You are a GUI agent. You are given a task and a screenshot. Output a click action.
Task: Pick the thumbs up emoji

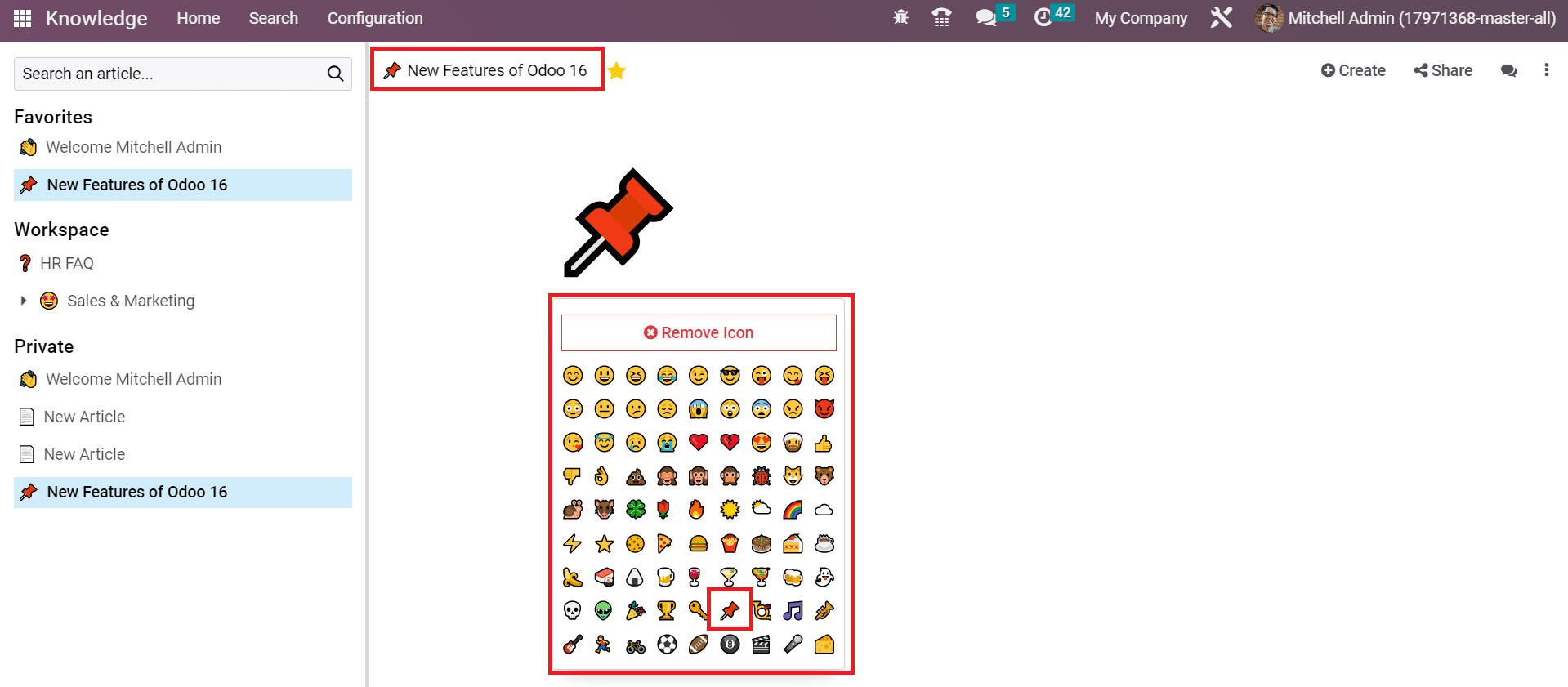[x=824, y=443]
